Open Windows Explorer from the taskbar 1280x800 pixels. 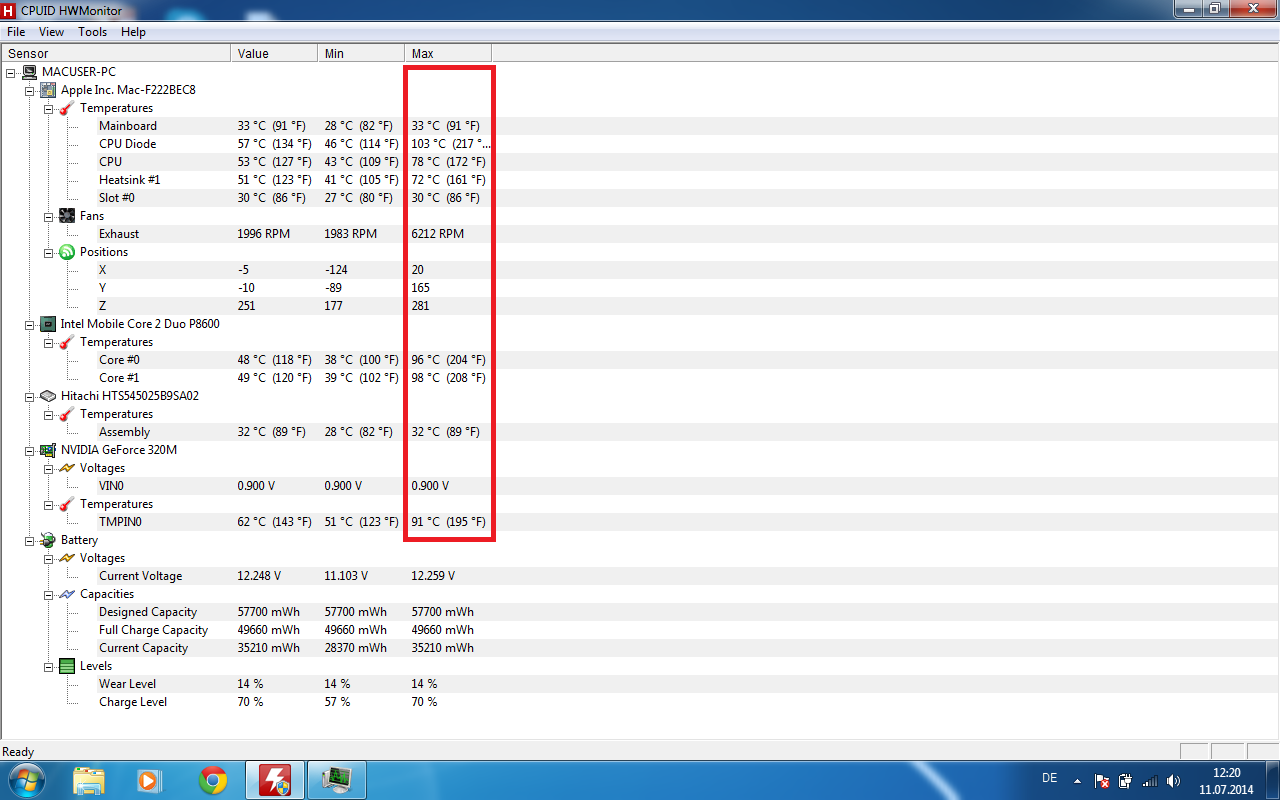tap(89, 780)
